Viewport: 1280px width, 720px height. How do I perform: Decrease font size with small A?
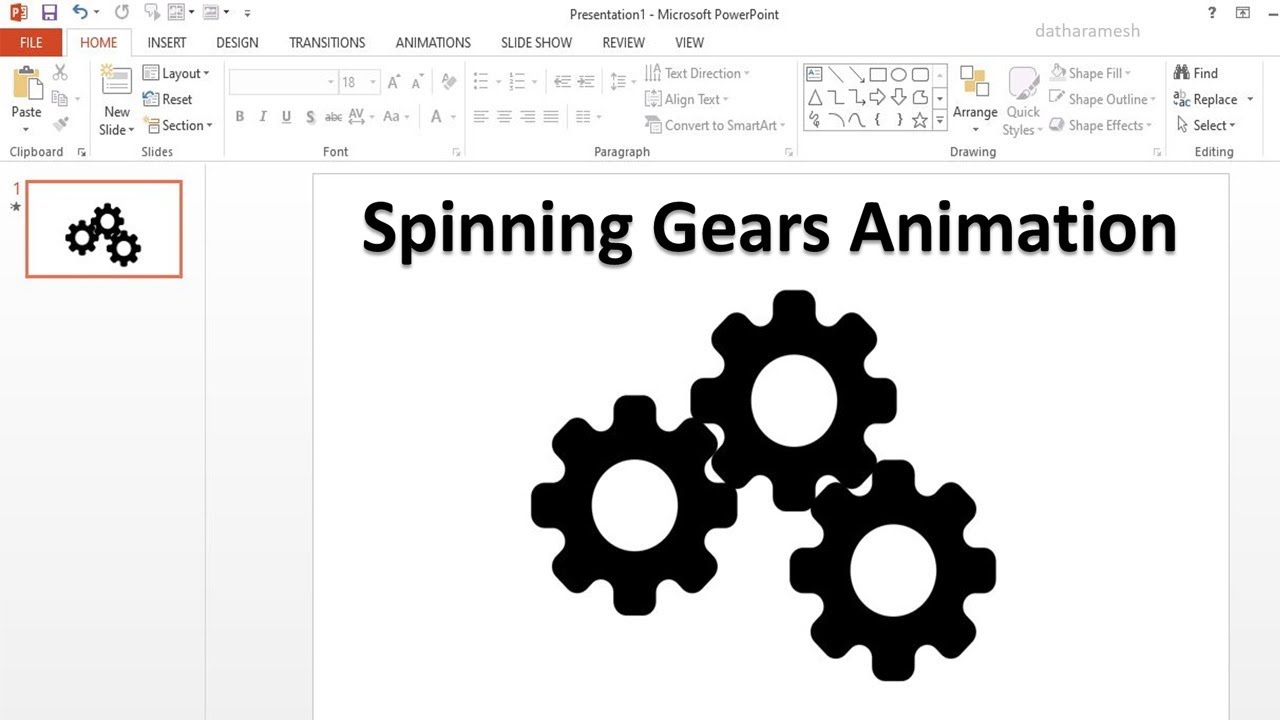pyautogui.click(x=416, y=83)
